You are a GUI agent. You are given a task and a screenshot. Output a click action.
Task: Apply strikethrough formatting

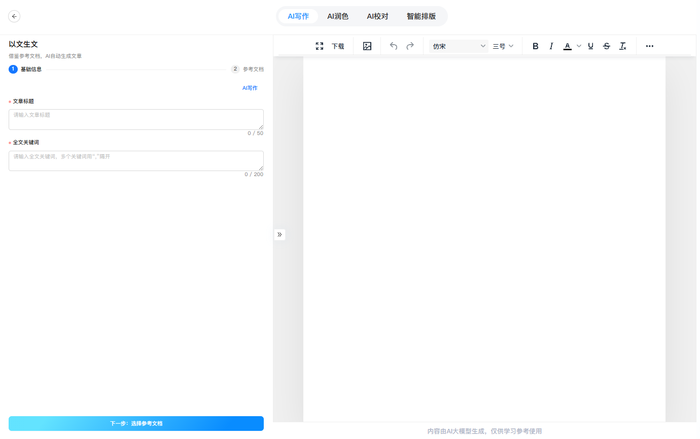[x=606, y=46]
